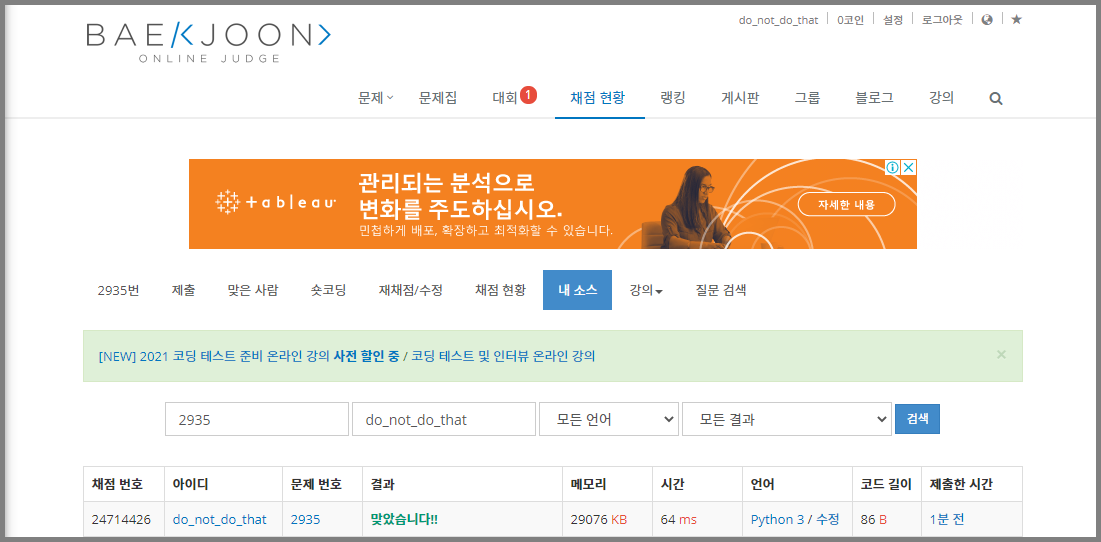Select the 내 소스 tab
Image resolution: width=1101 pixels, height=542 pixels.
(x=577, y=290)
